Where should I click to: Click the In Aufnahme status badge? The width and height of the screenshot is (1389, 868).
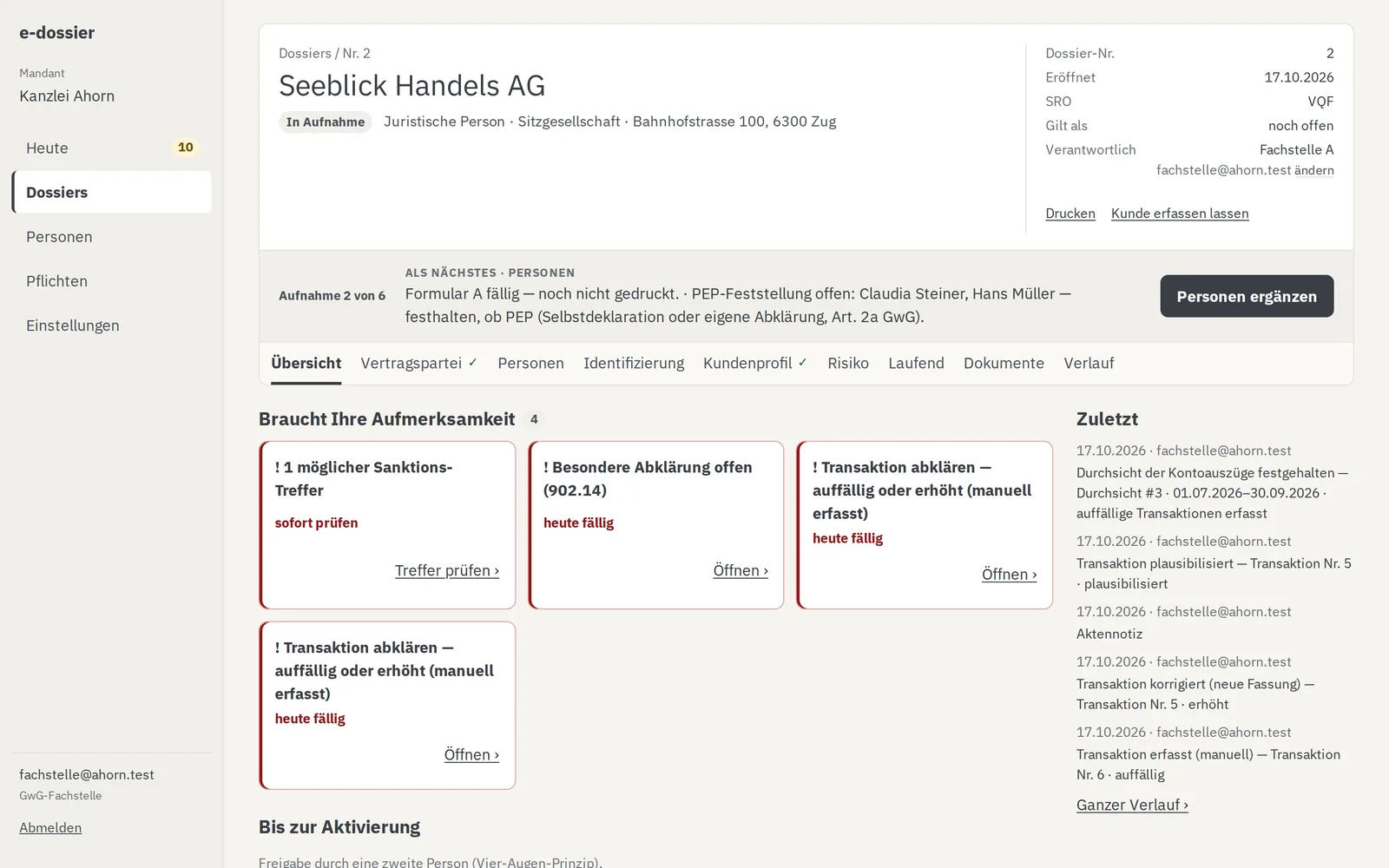(326, 122)
